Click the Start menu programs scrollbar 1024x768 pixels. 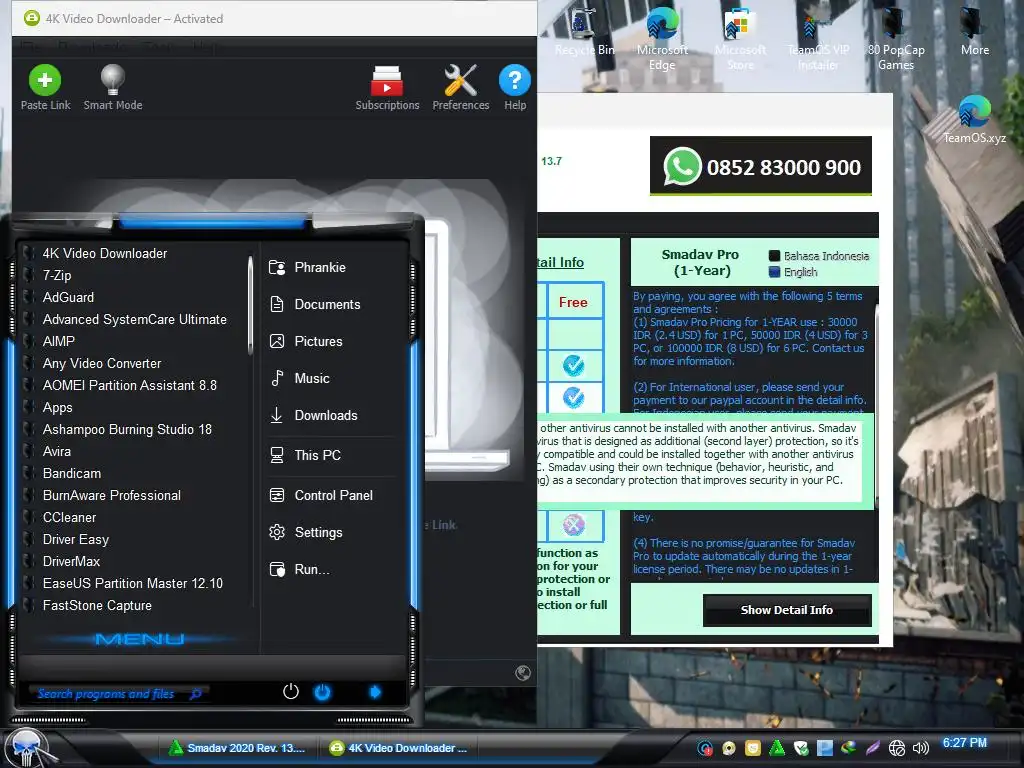pos(250,306)
